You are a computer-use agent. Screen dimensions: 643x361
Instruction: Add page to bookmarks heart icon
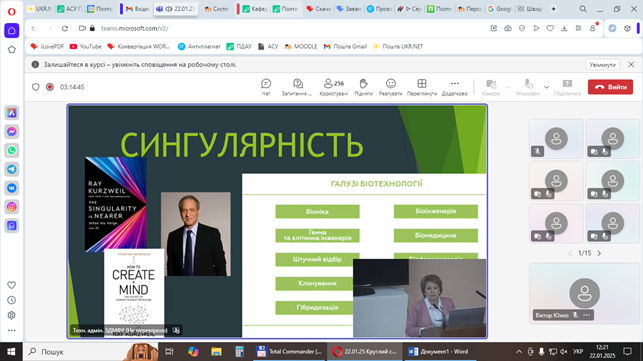coord(550,28)
